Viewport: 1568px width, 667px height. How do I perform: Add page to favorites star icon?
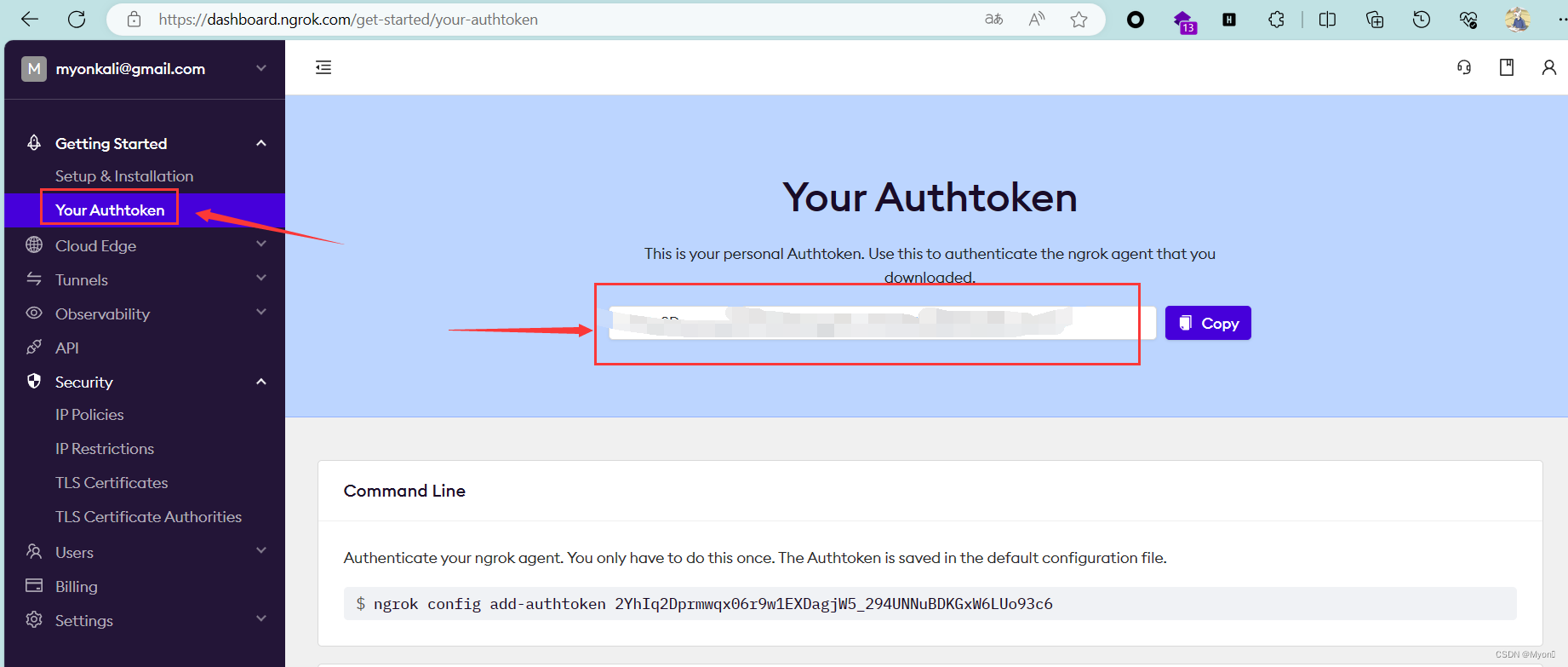click(1079, 19)
